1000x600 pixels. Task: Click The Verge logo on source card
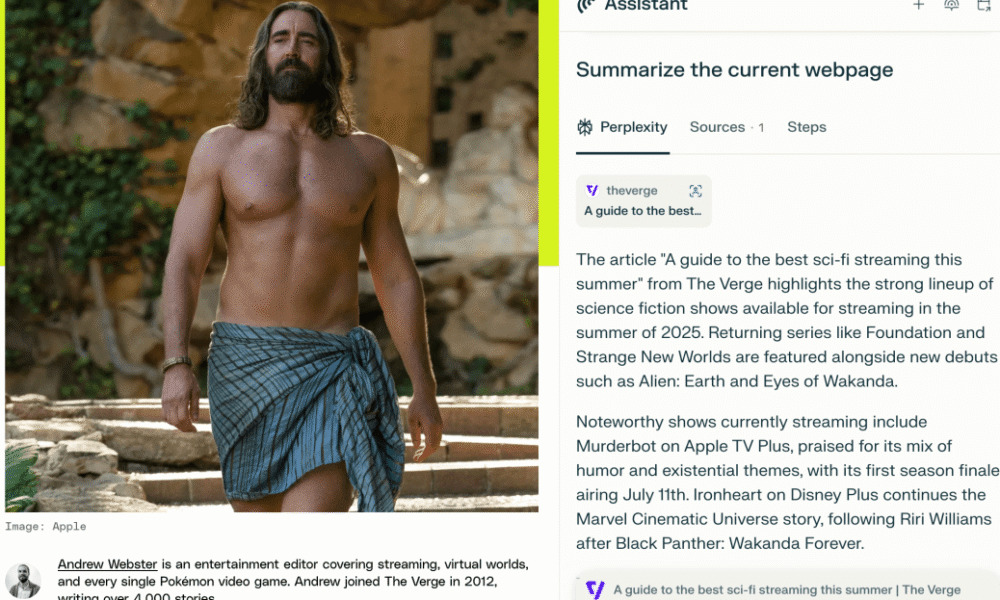[592, 191]
